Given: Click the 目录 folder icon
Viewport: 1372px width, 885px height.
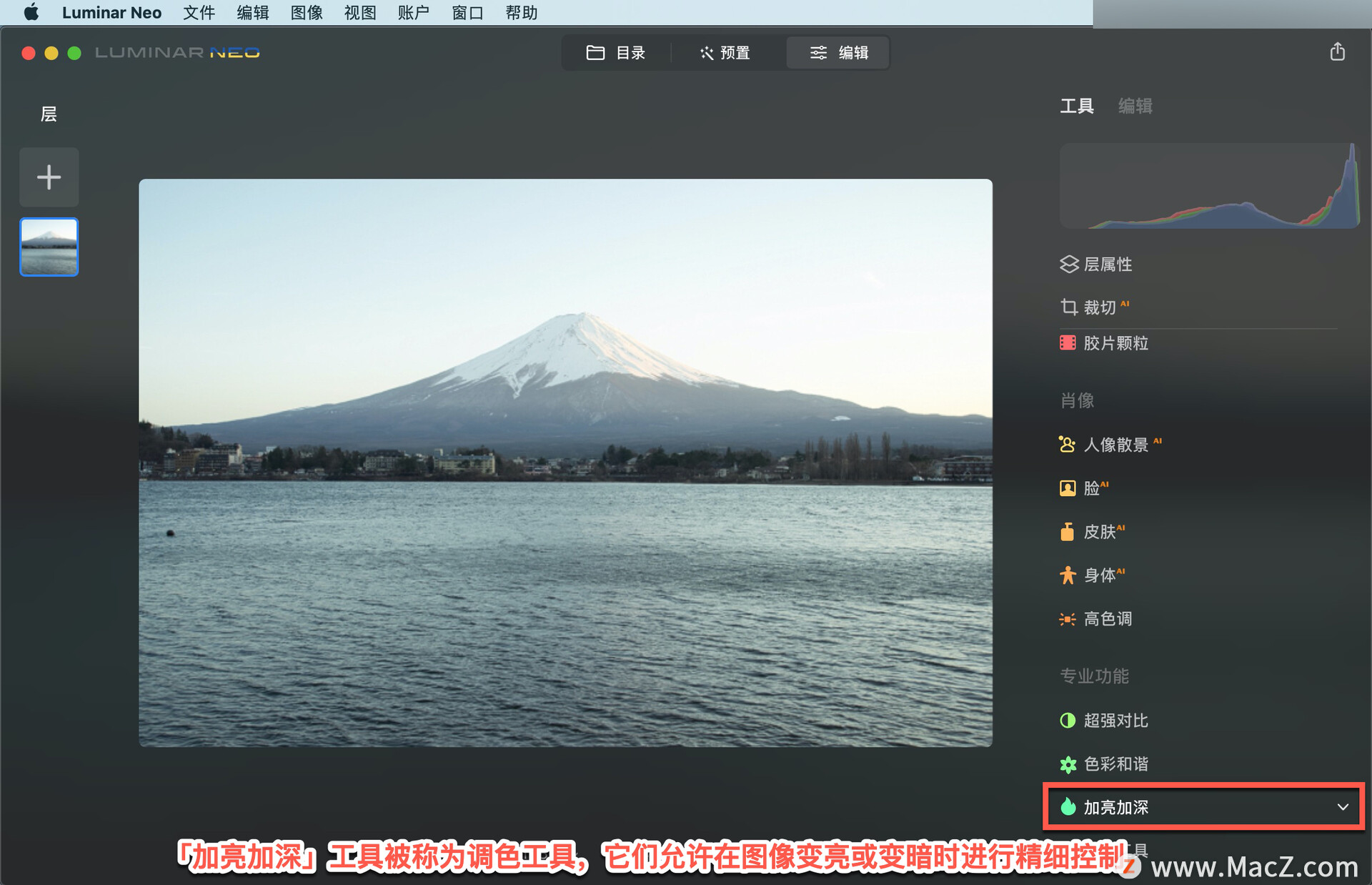Looking at the screenshot, I should point(595,53).
